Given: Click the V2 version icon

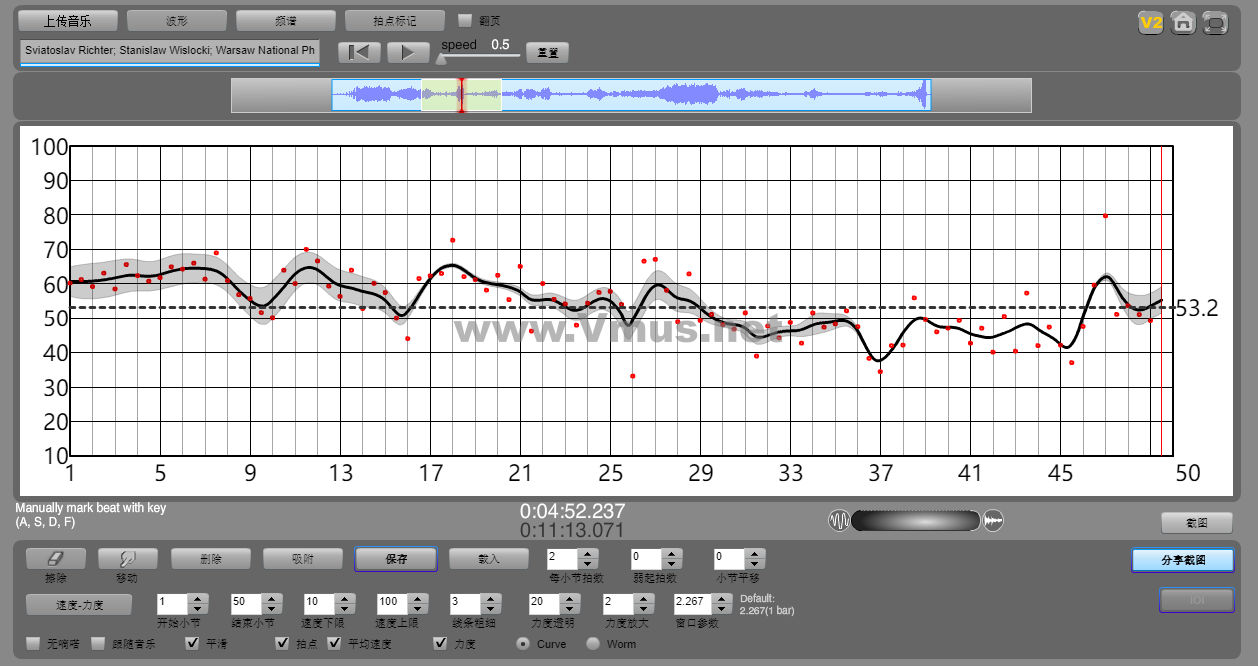Looking at the screenshot, I should click(1150, 22).
